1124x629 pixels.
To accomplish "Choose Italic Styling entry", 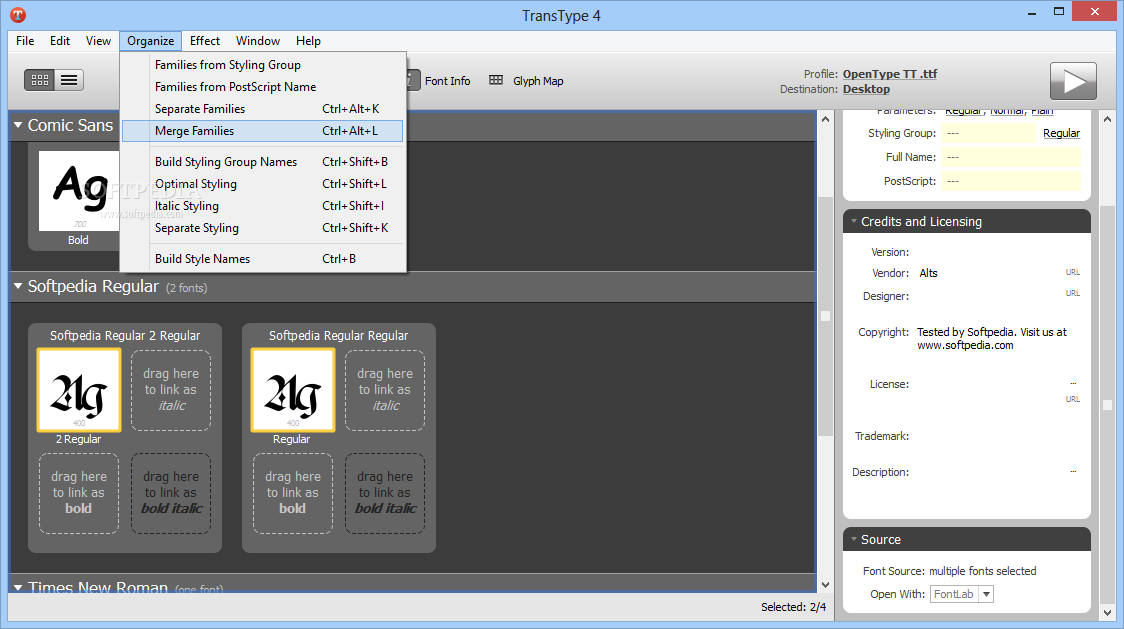I will 262,206.
